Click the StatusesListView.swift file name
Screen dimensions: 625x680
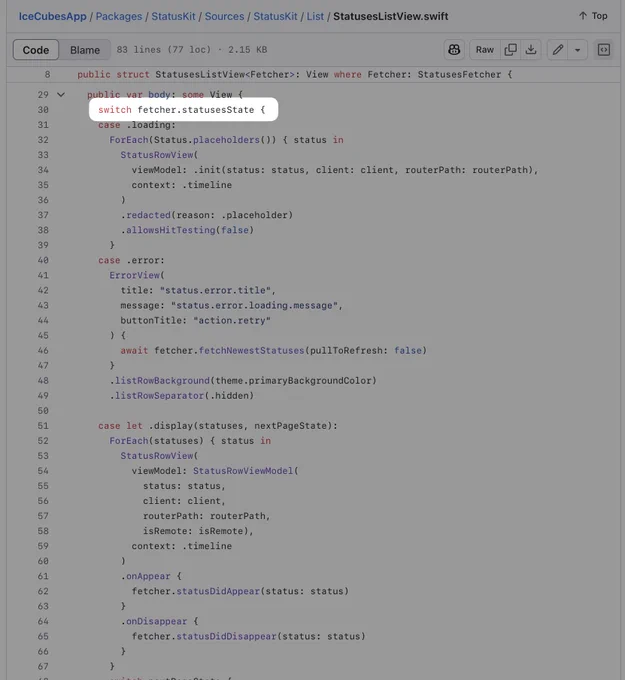[x=391, y=16]
